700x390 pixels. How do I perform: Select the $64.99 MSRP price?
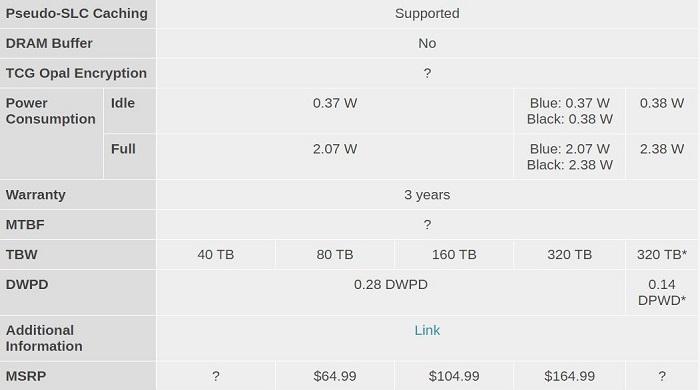coord(335,376)
